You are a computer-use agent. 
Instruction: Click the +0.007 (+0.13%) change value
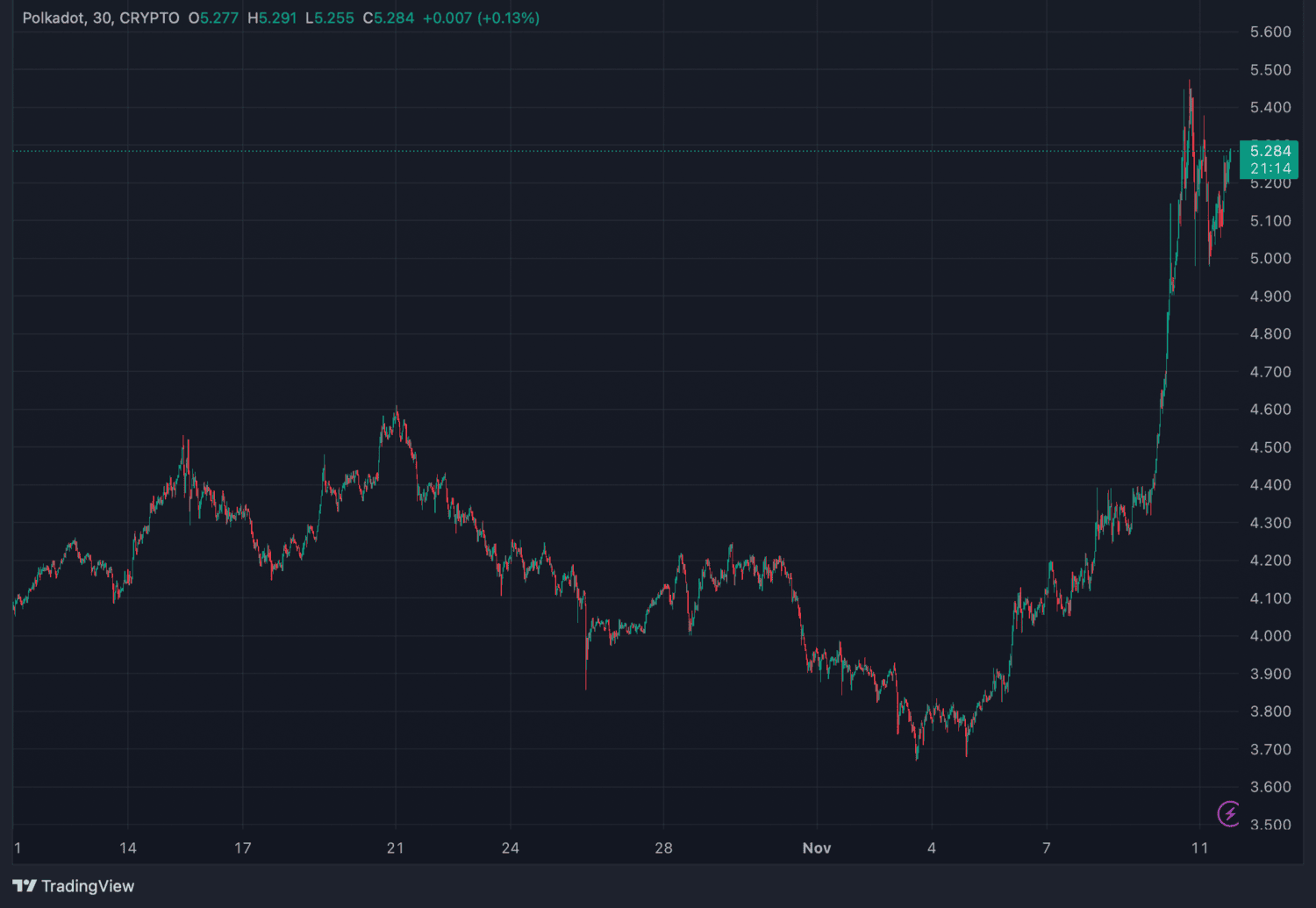click(481, 18)
